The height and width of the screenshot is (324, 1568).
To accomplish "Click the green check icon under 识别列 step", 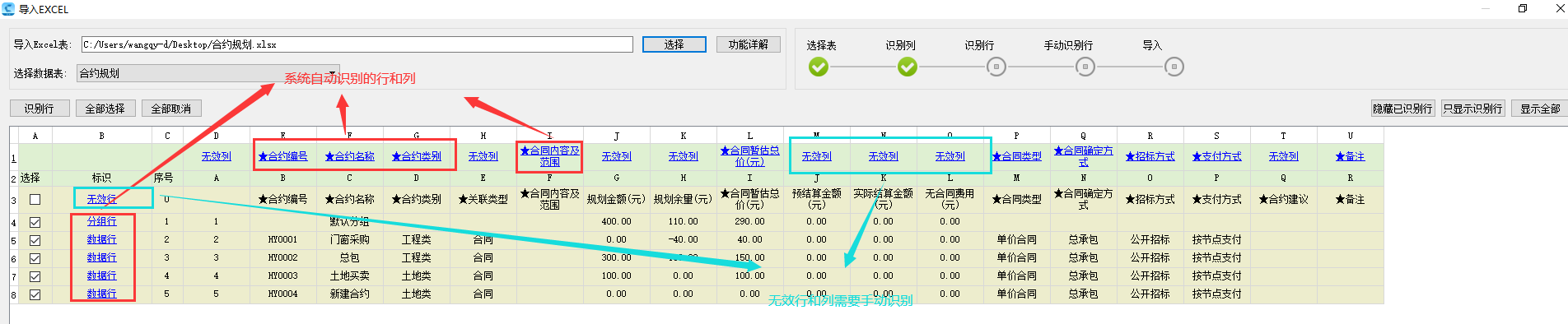I will 908,67.
